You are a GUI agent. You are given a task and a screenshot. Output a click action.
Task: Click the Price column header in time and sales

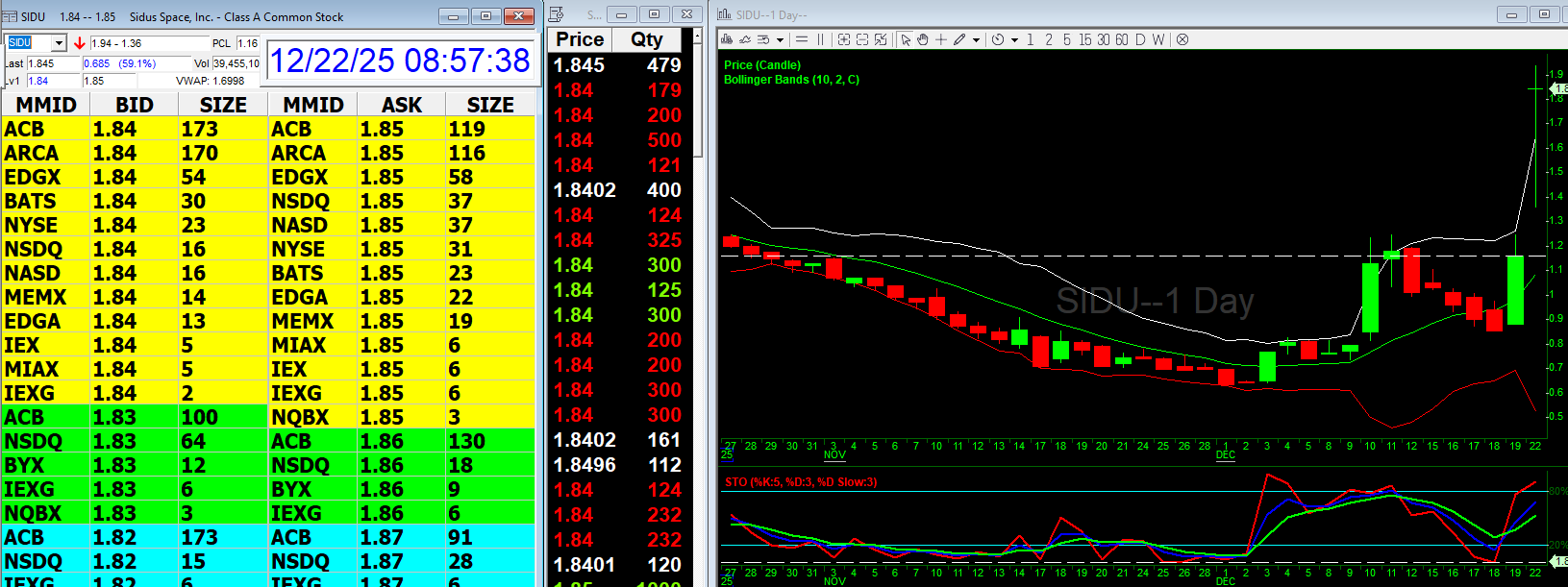[x=580, y=39]
